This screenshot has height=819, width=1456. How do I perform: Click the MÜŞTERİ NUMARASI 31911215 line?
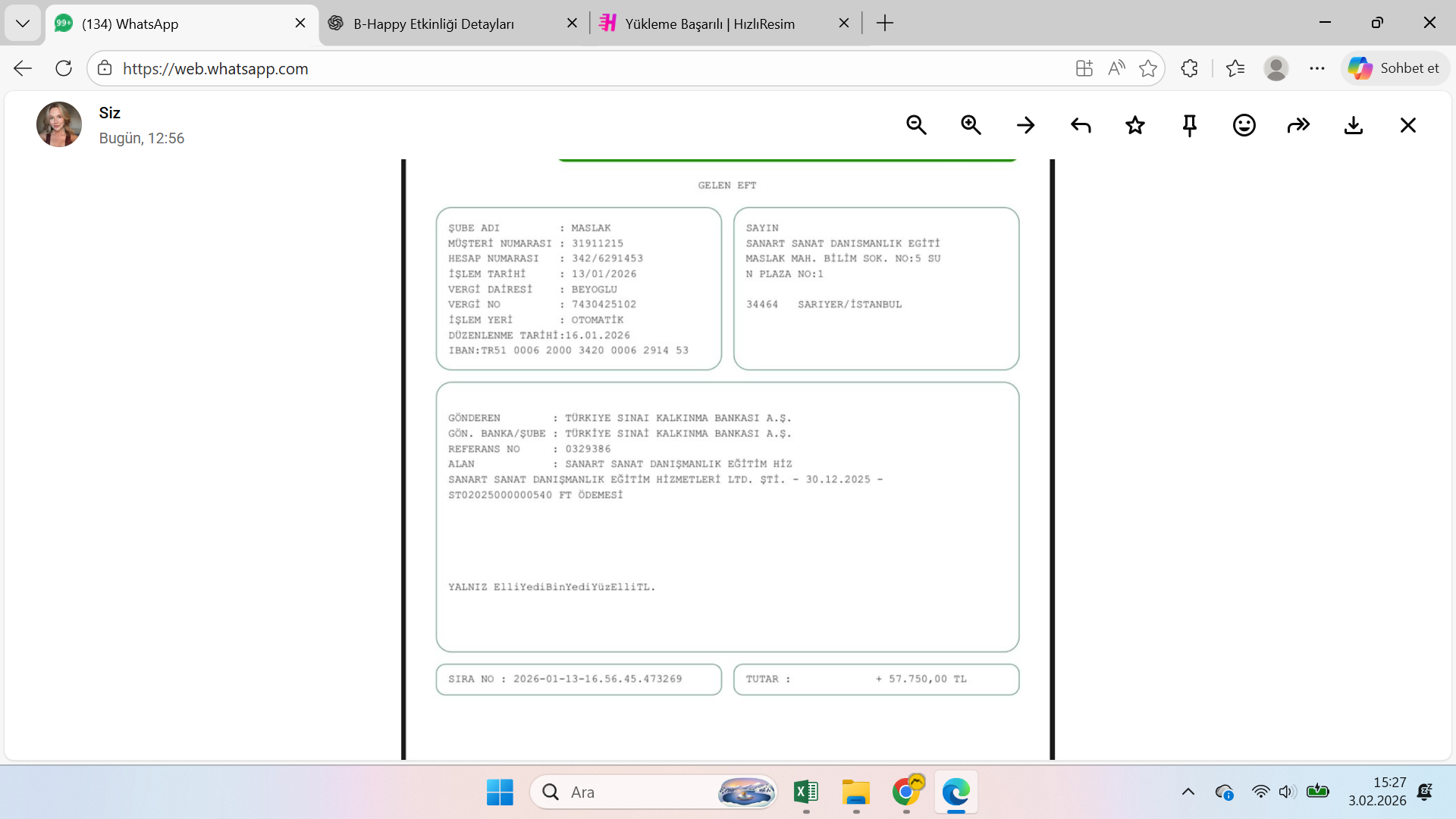[535, 243]
